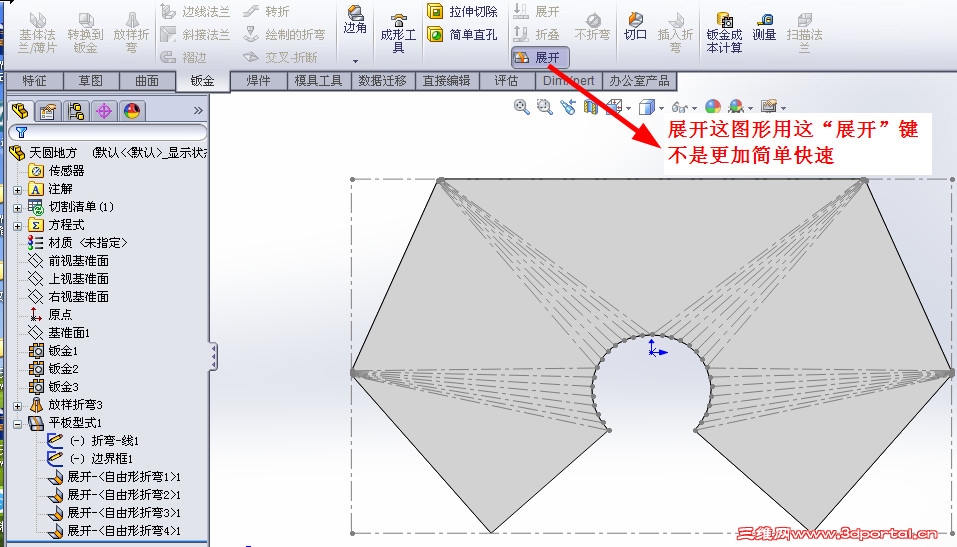
Task: Switch to the Sketch (草图) tab
Action: [91, 81]
